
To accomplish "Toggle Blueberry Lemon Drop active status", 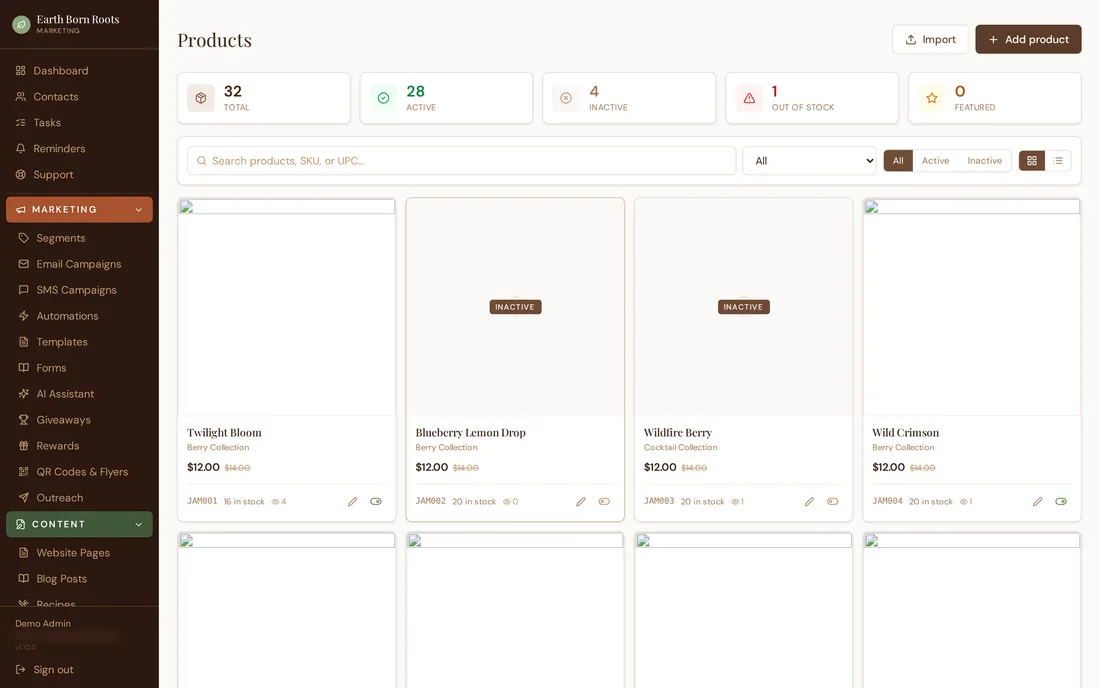I will tap(604, 501).
